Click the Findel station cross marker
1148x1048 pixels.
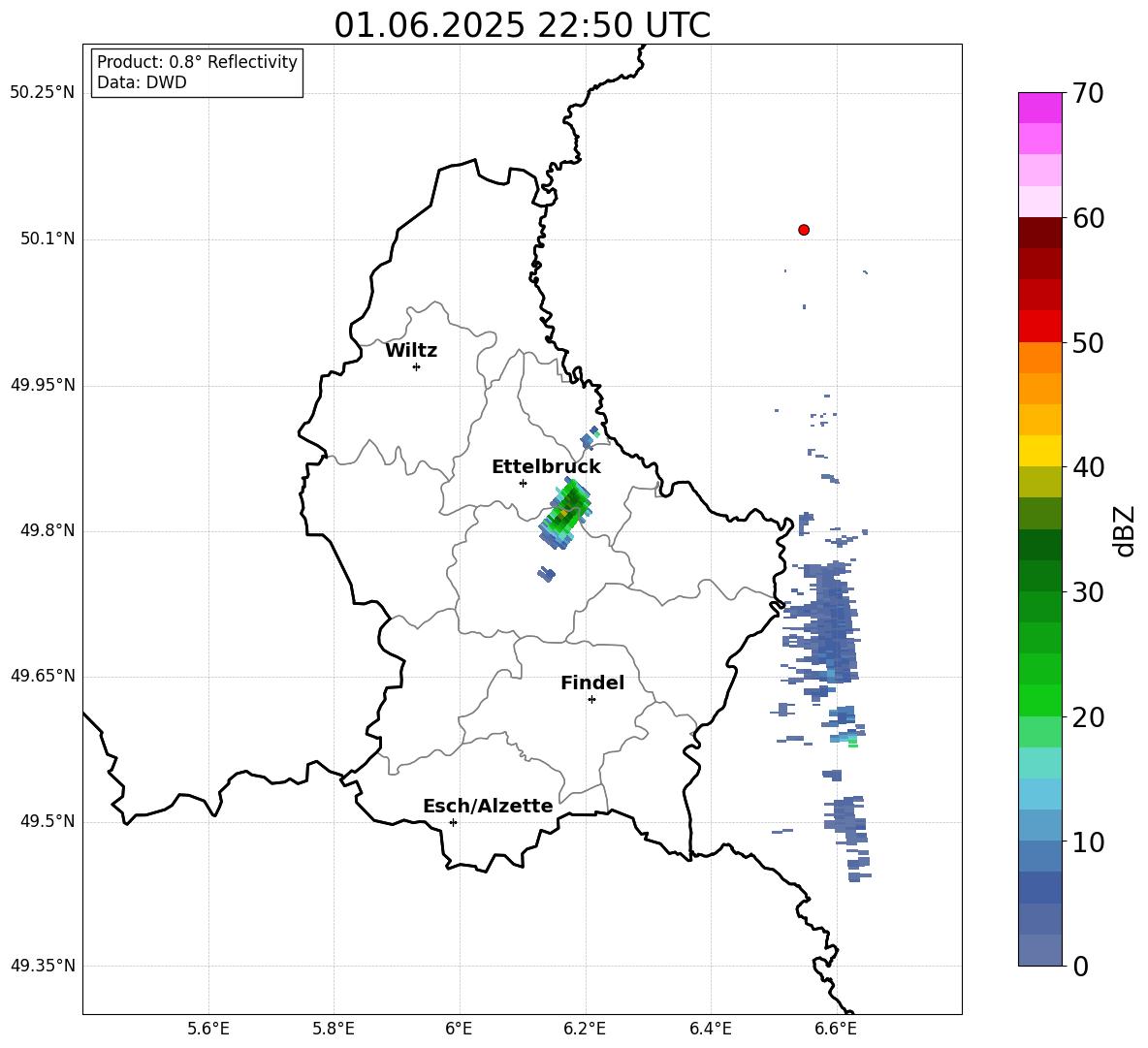click(x=591, y=699)
